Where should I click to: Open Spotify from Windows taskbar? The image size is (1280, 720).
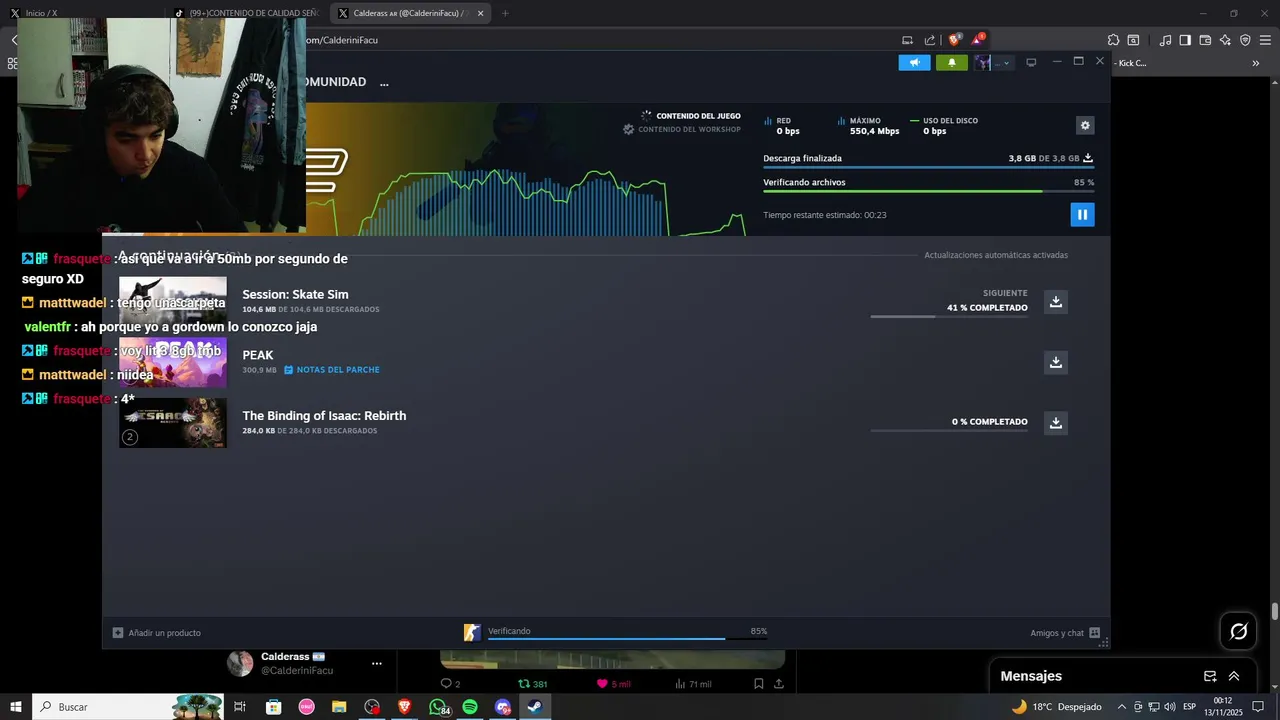(470, 707)
